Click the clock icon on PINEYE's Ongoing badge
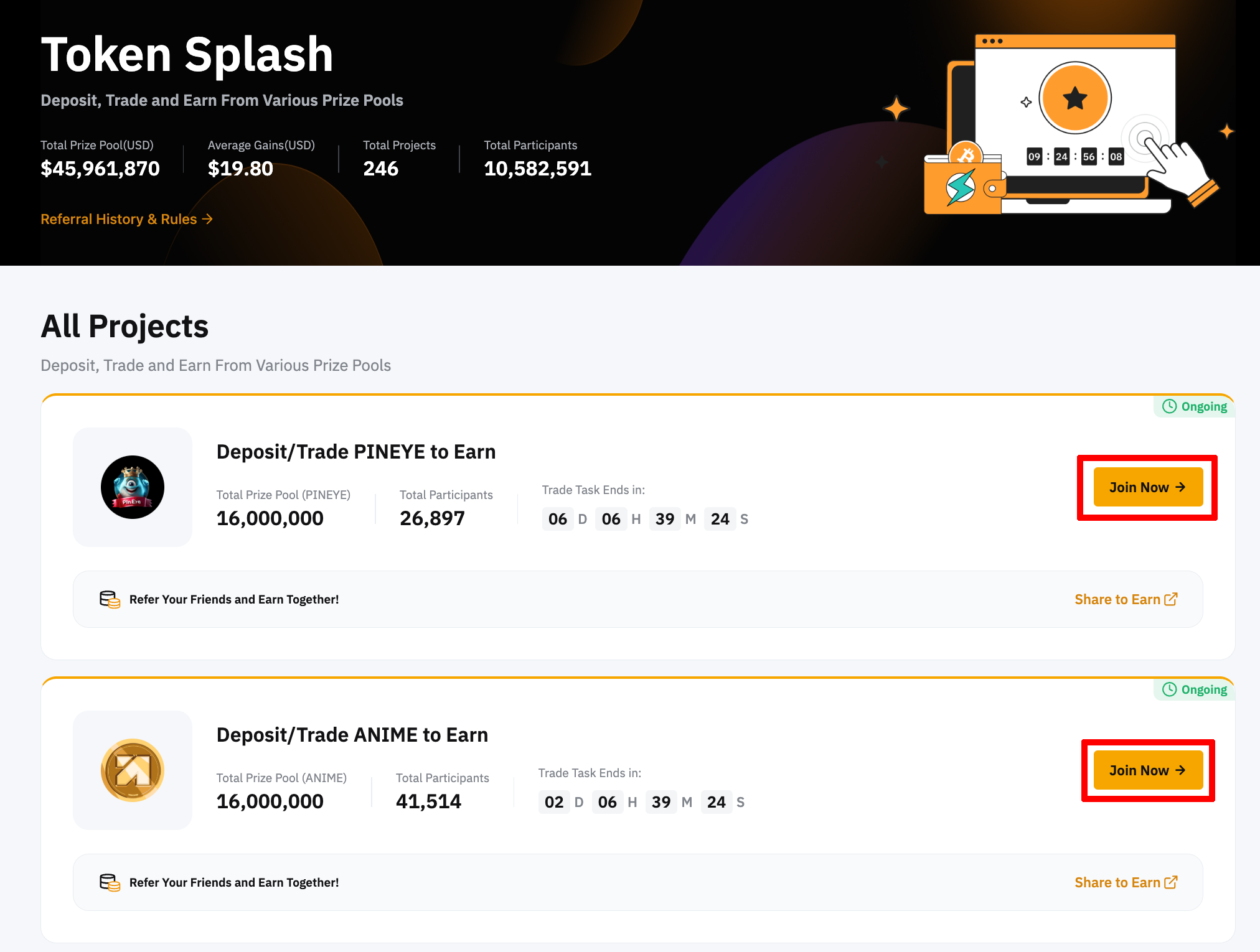Image resolution: width=1260 pixels, height=952 pixels. (1170, 406)
